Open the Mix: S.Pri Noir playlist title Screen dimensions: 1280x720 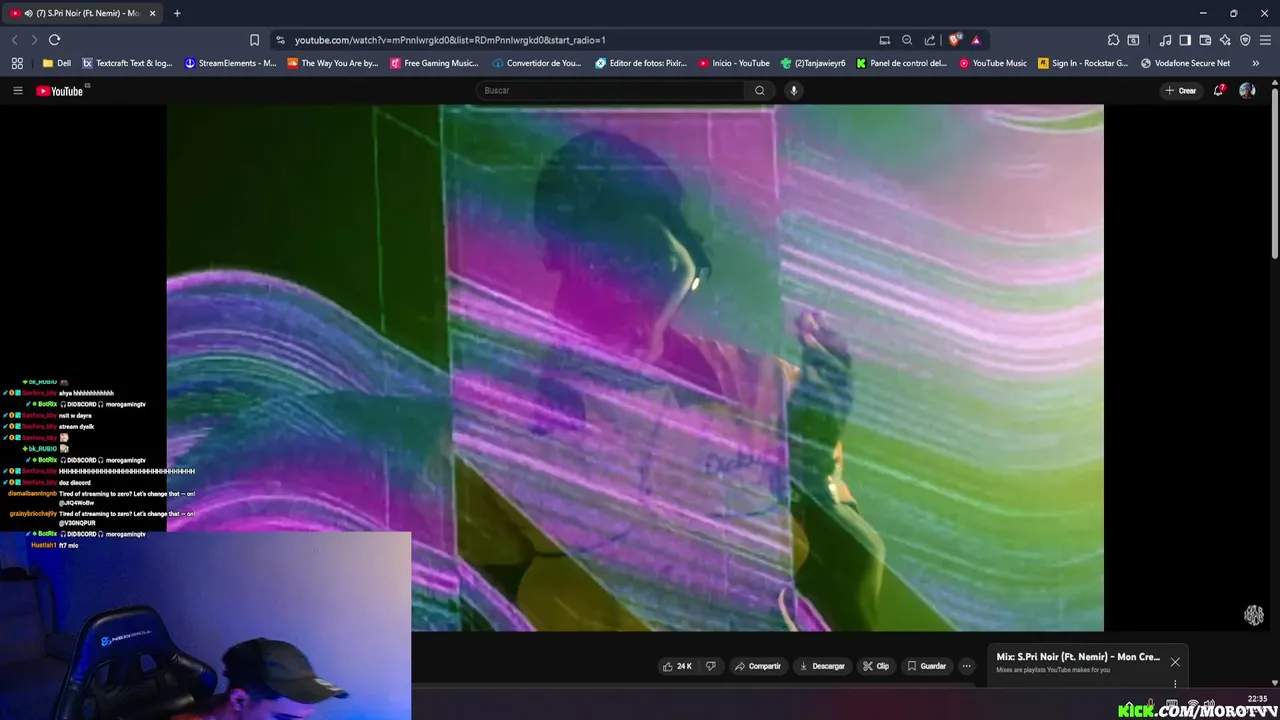[1078, 657]
